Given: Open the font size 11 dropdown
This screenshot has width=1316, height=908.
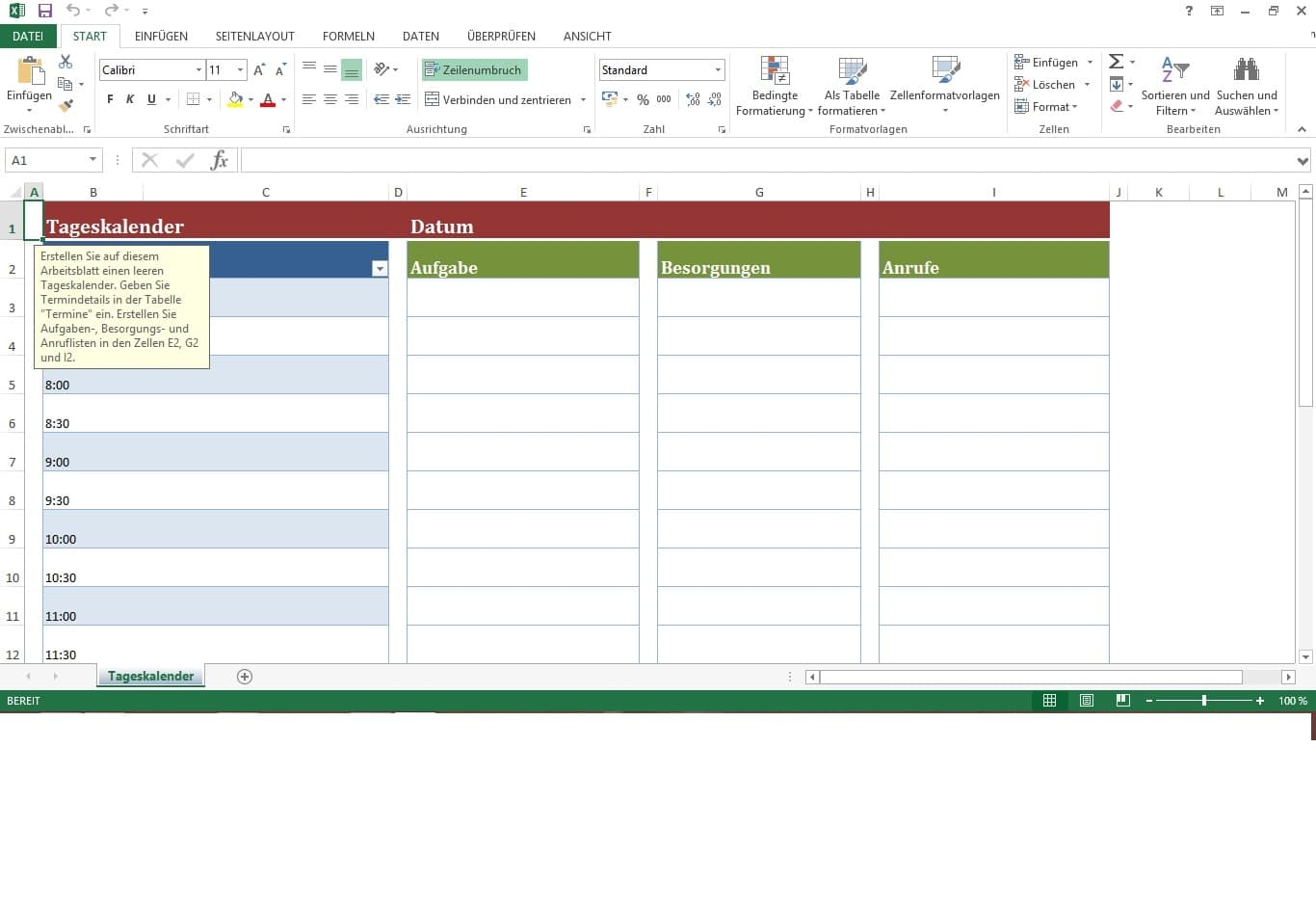Looking at the screenshot, I should pos(240,69).
